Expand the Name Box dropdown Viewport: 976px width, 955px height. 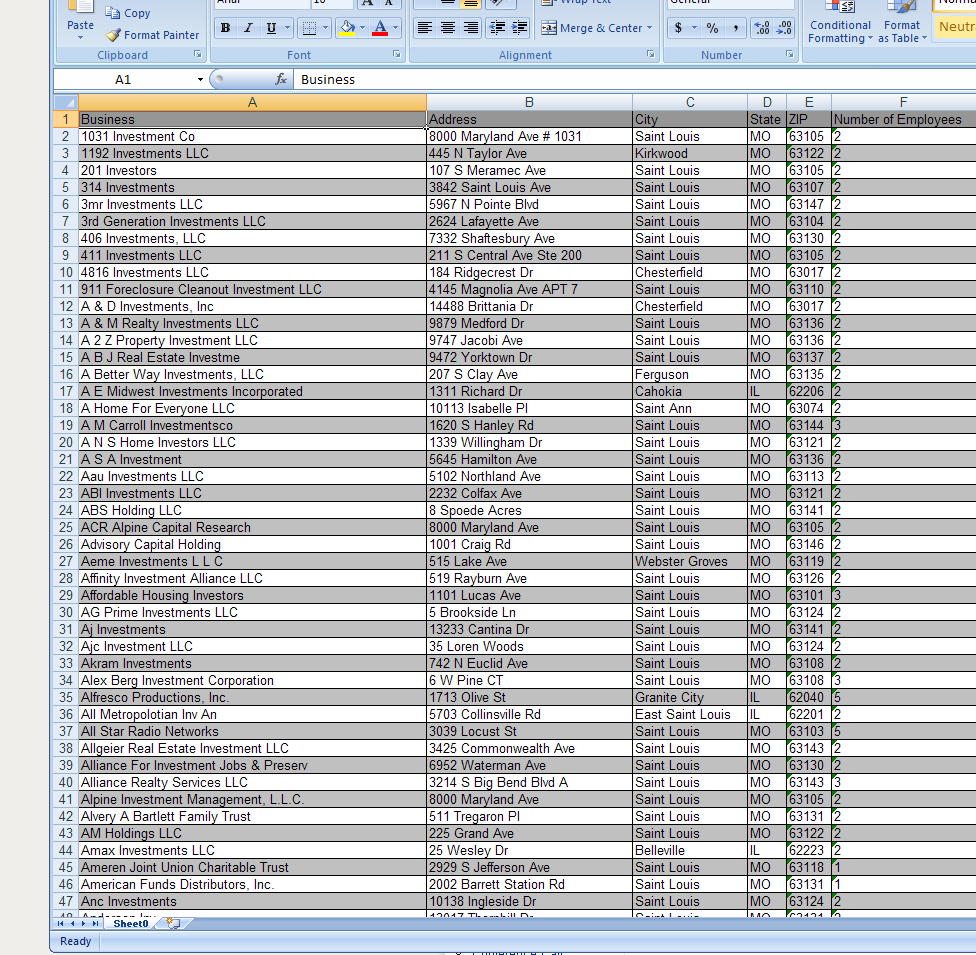(200, 80)
